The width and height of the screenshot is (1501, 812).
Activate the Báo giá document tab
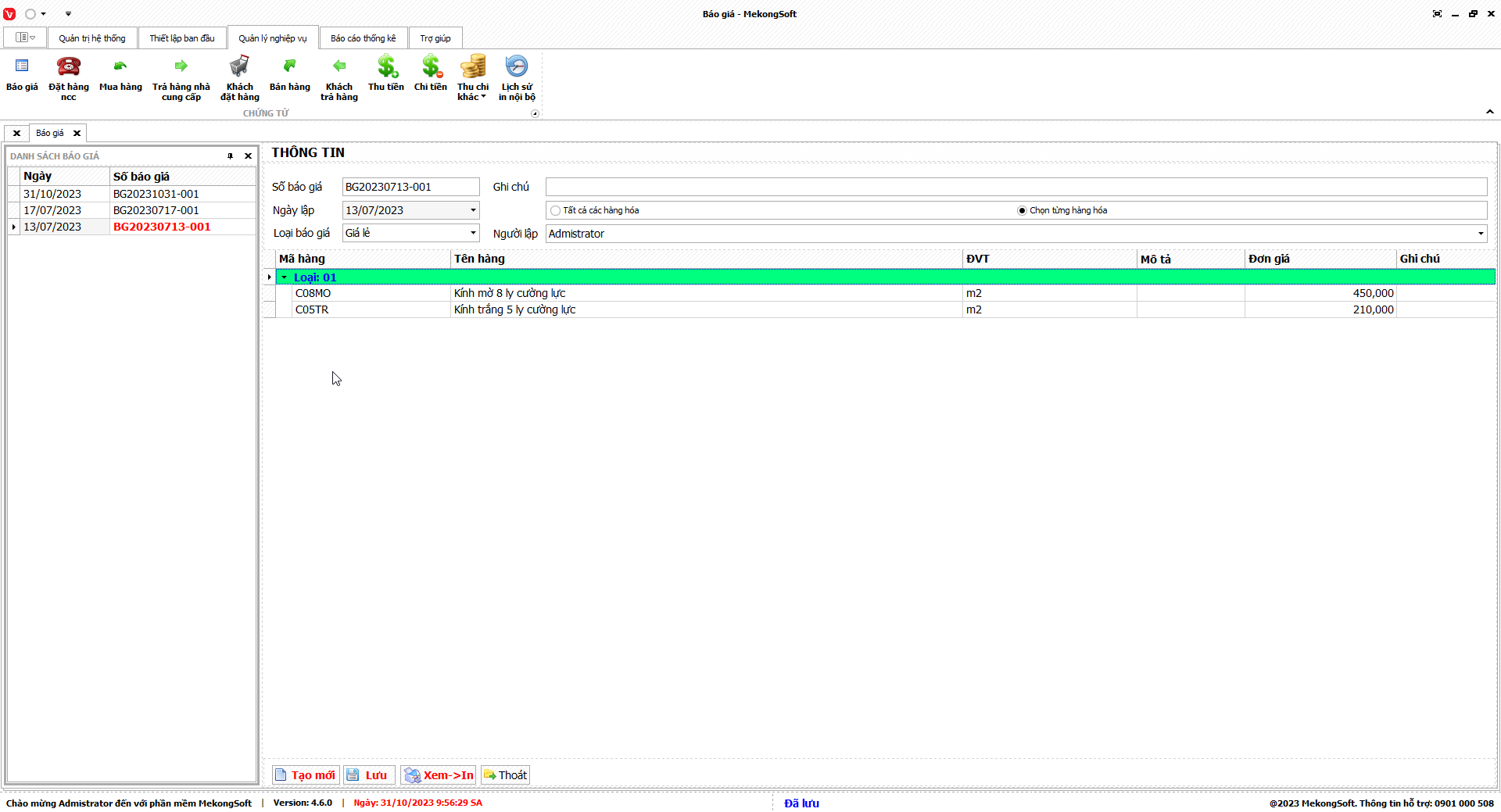tap(50, 134)
